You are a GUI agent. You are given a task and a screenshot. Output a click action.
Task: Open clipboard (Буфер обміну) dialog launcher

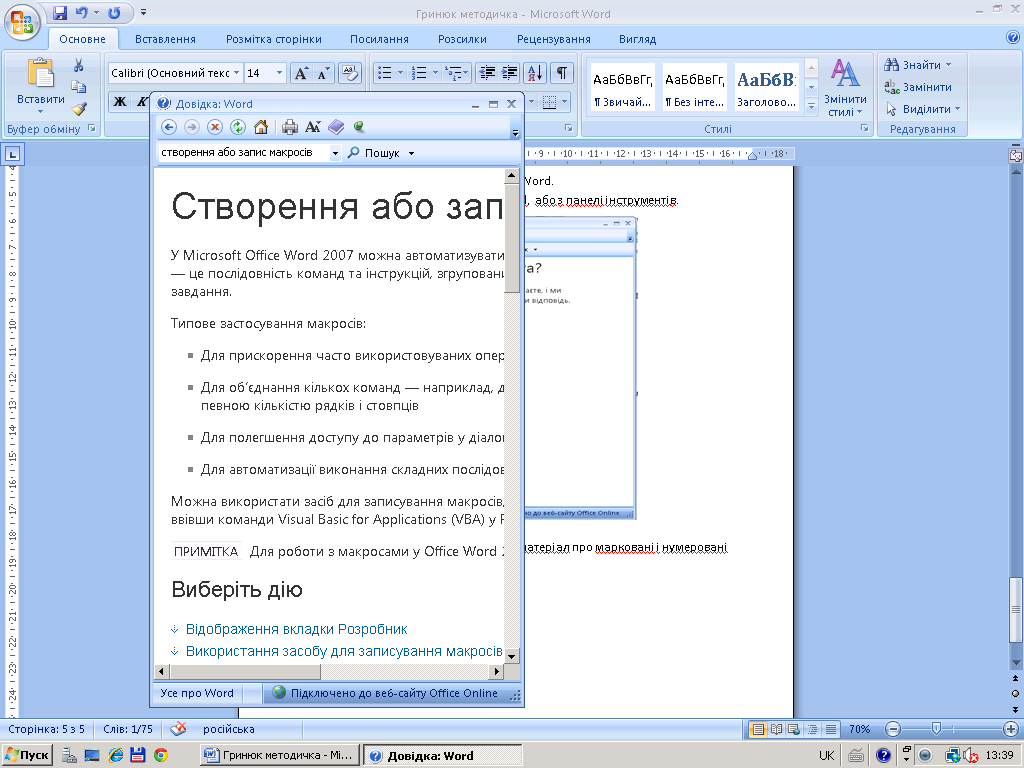pyautogui.click(x=91, y=129)
